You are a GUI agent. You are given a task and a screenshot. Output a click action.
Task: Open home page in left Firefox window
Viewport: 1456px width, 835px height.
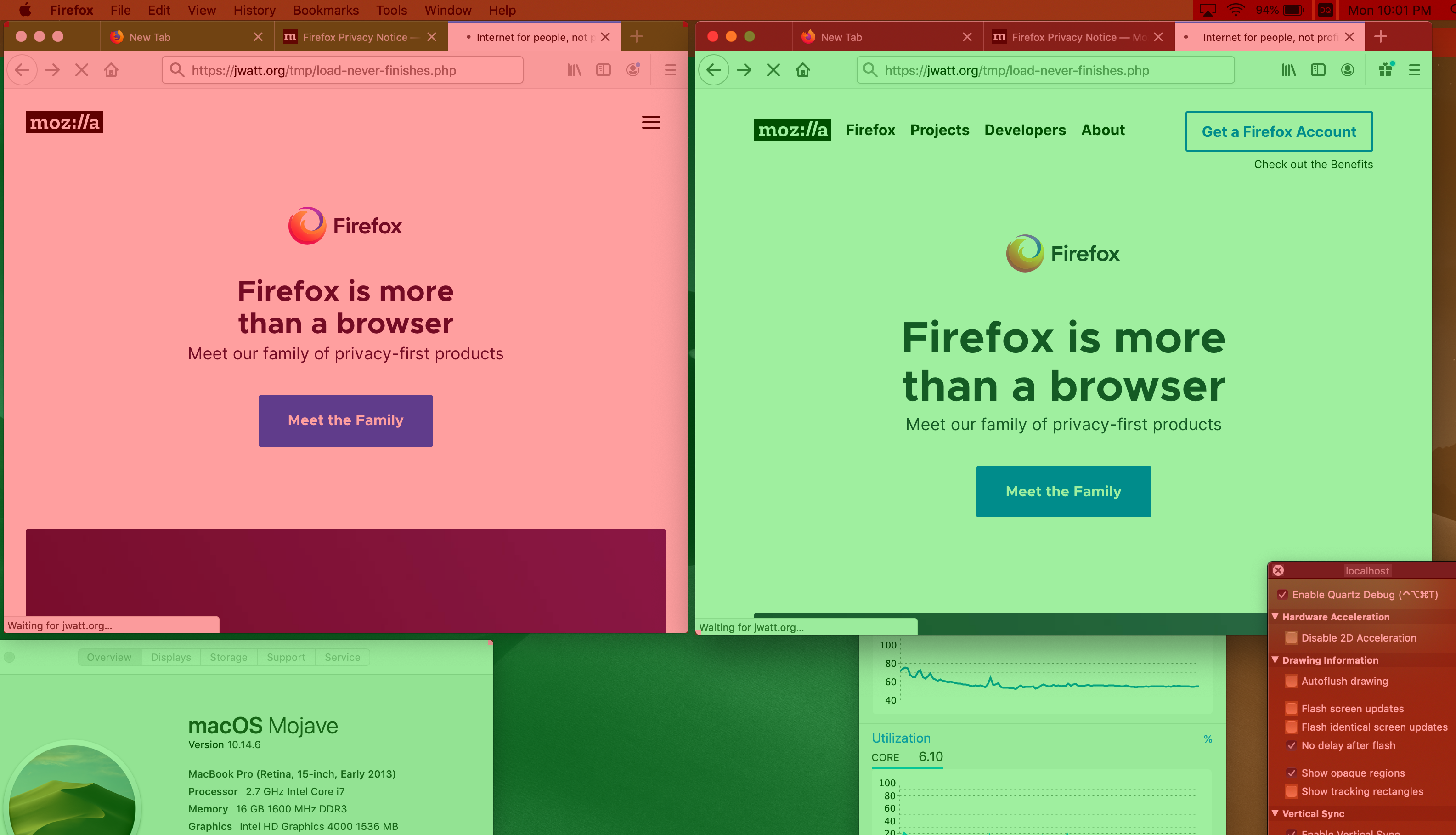click(111, 70)
